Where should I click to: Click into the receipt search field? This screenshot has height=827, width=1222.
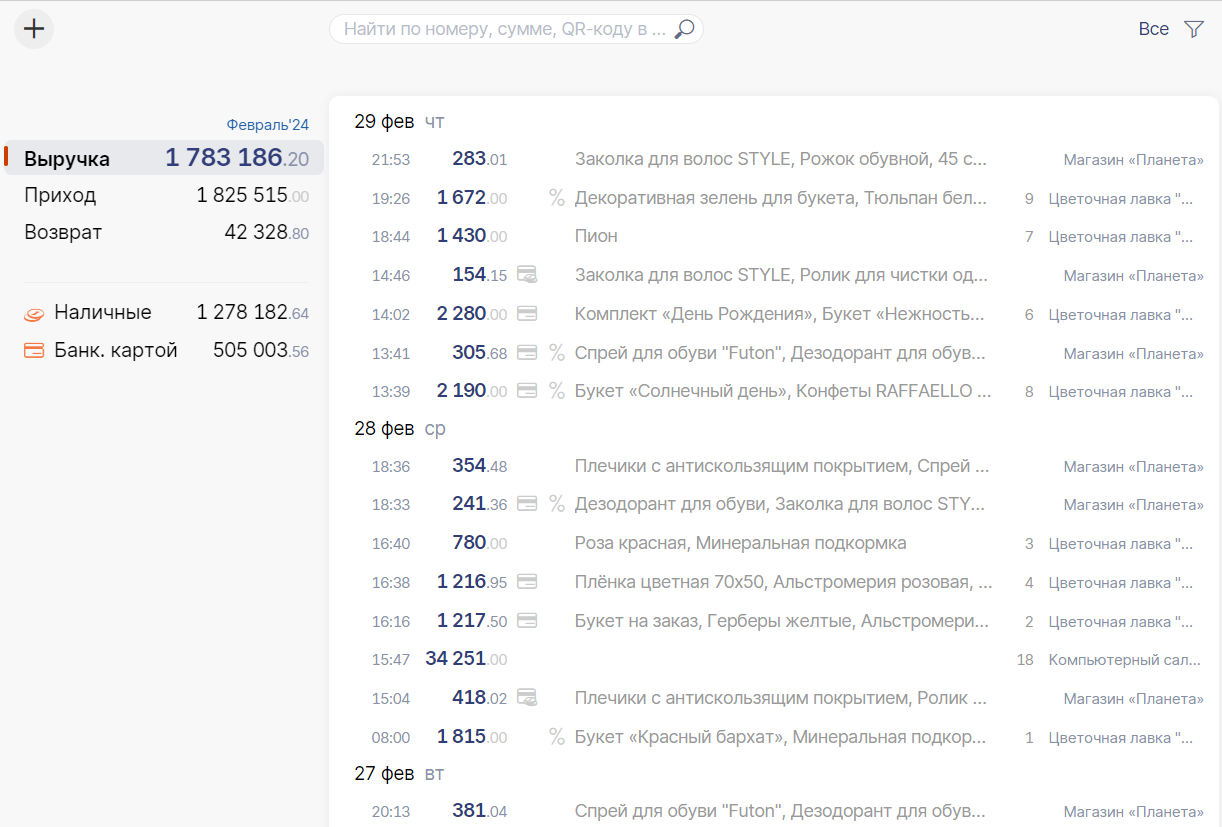pos(505,29)
